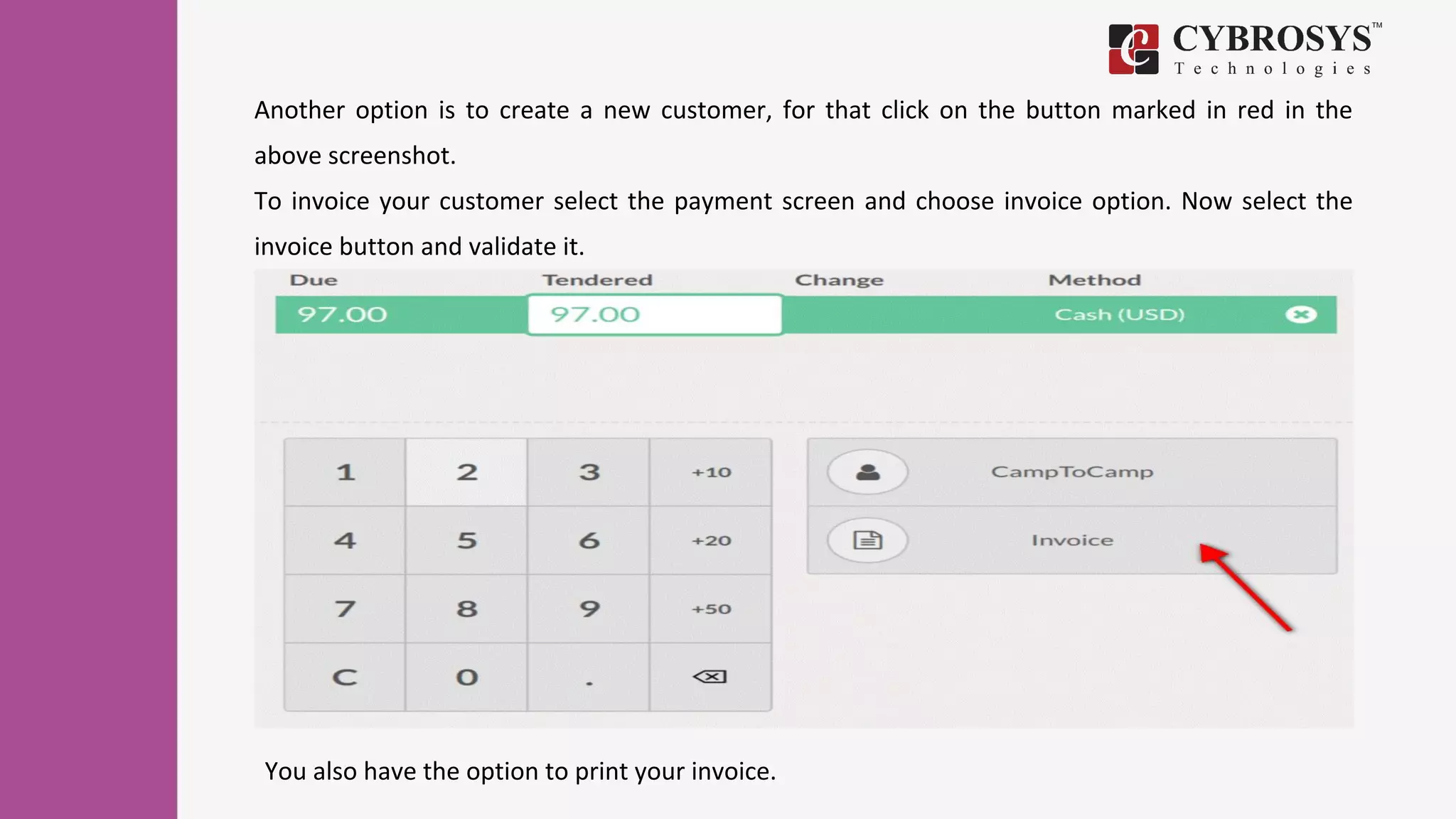This screenshot has height=819, width=1456.
Task: Tap numpad key 0
Action: click(466, 677)
